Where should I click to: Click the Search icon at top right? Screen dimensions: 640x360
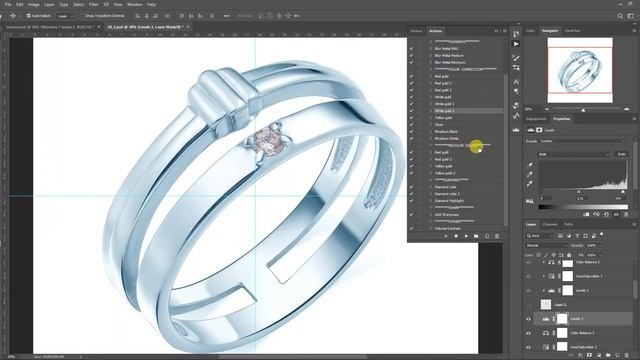[x=620, y=16]
